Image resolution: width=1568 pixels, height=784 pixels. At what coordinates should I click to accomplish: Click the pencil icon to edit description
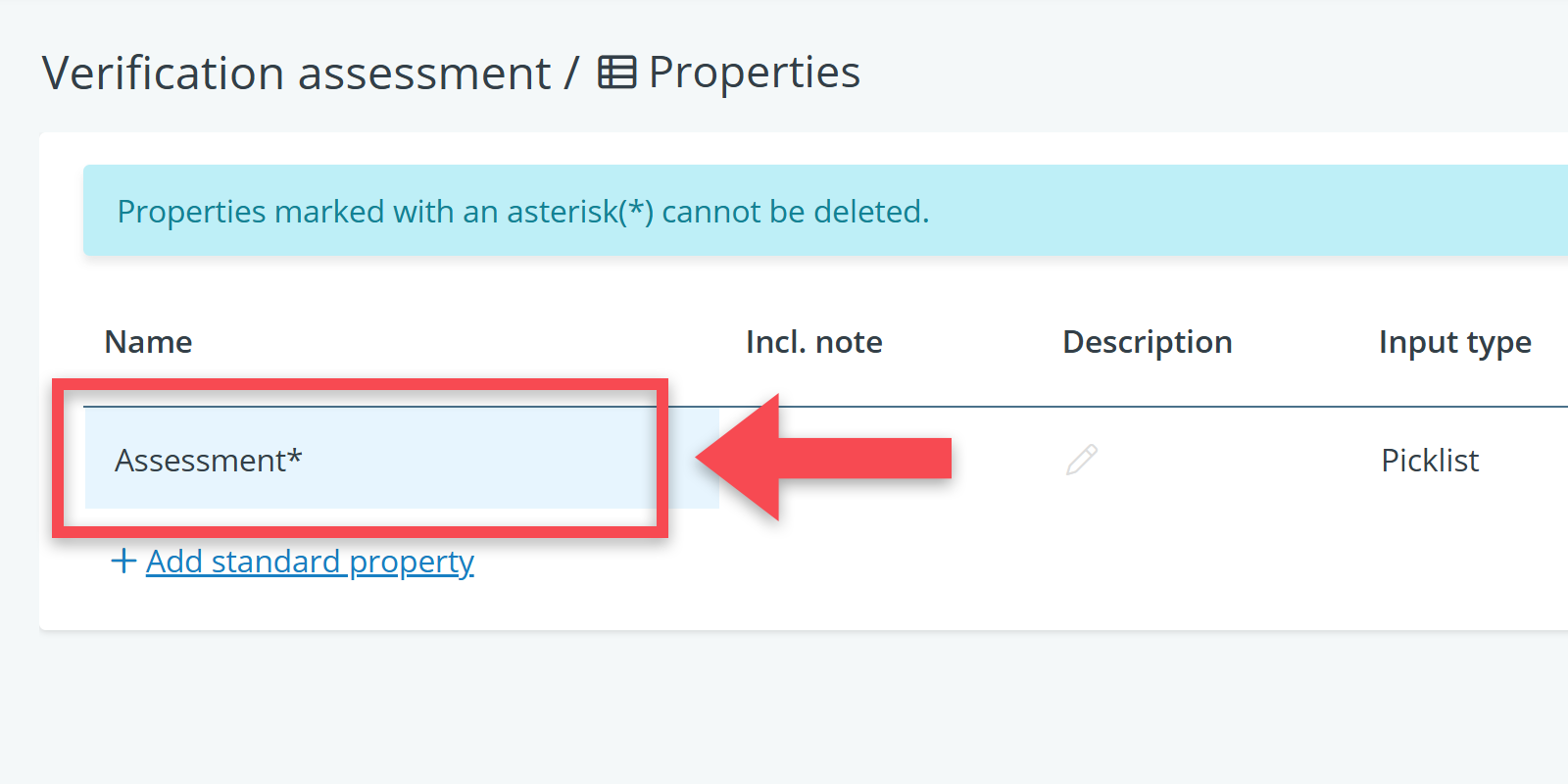1082,460
